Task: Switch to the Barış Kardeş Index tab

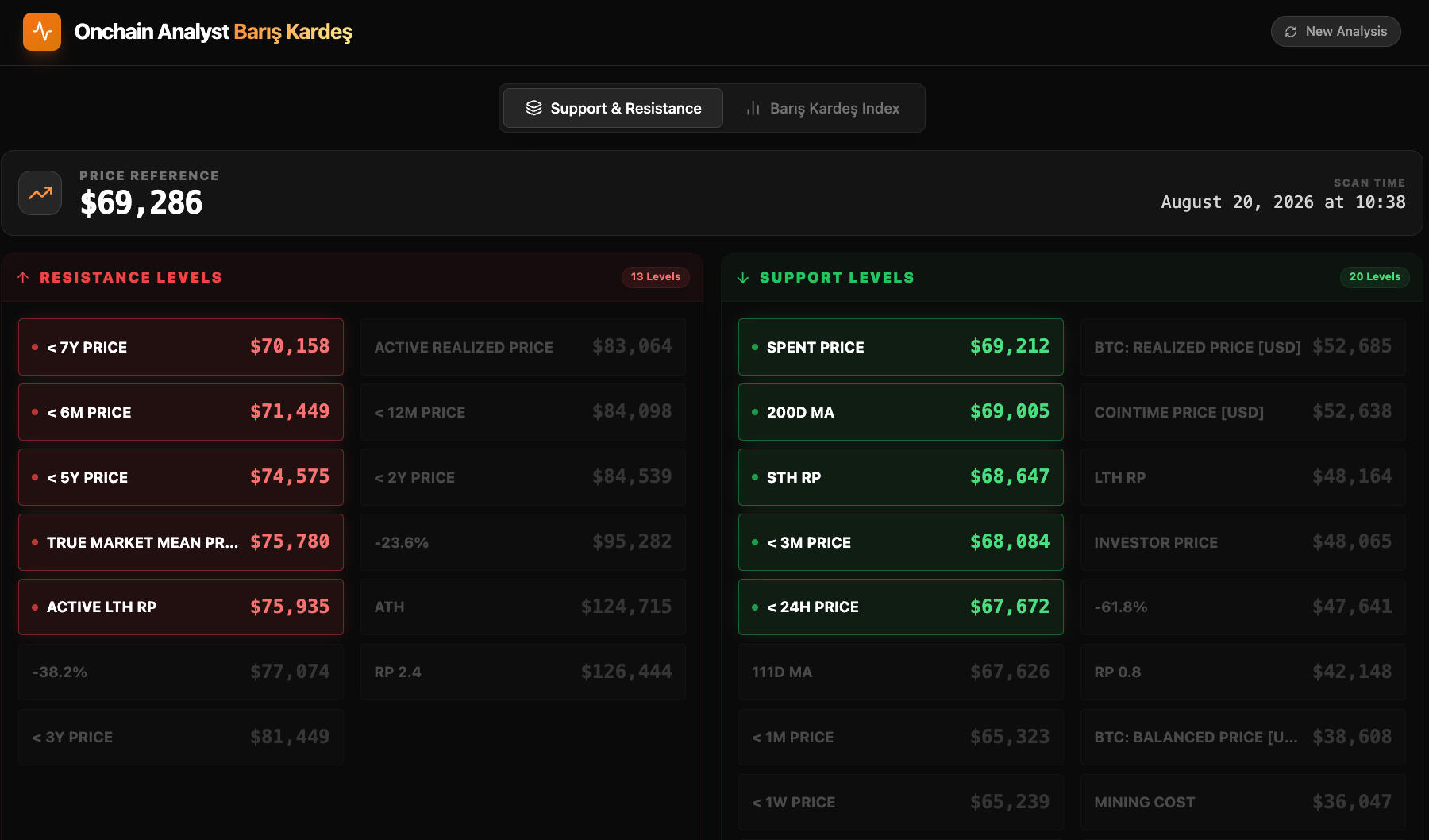Action: coord(822,108)
